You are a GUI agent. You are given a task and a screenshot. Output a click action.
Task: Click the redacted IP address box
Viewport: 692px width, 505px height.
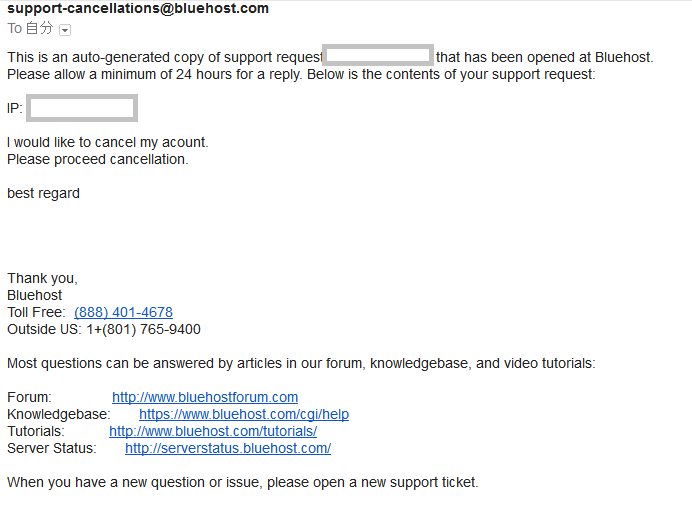tap(81, 108)
